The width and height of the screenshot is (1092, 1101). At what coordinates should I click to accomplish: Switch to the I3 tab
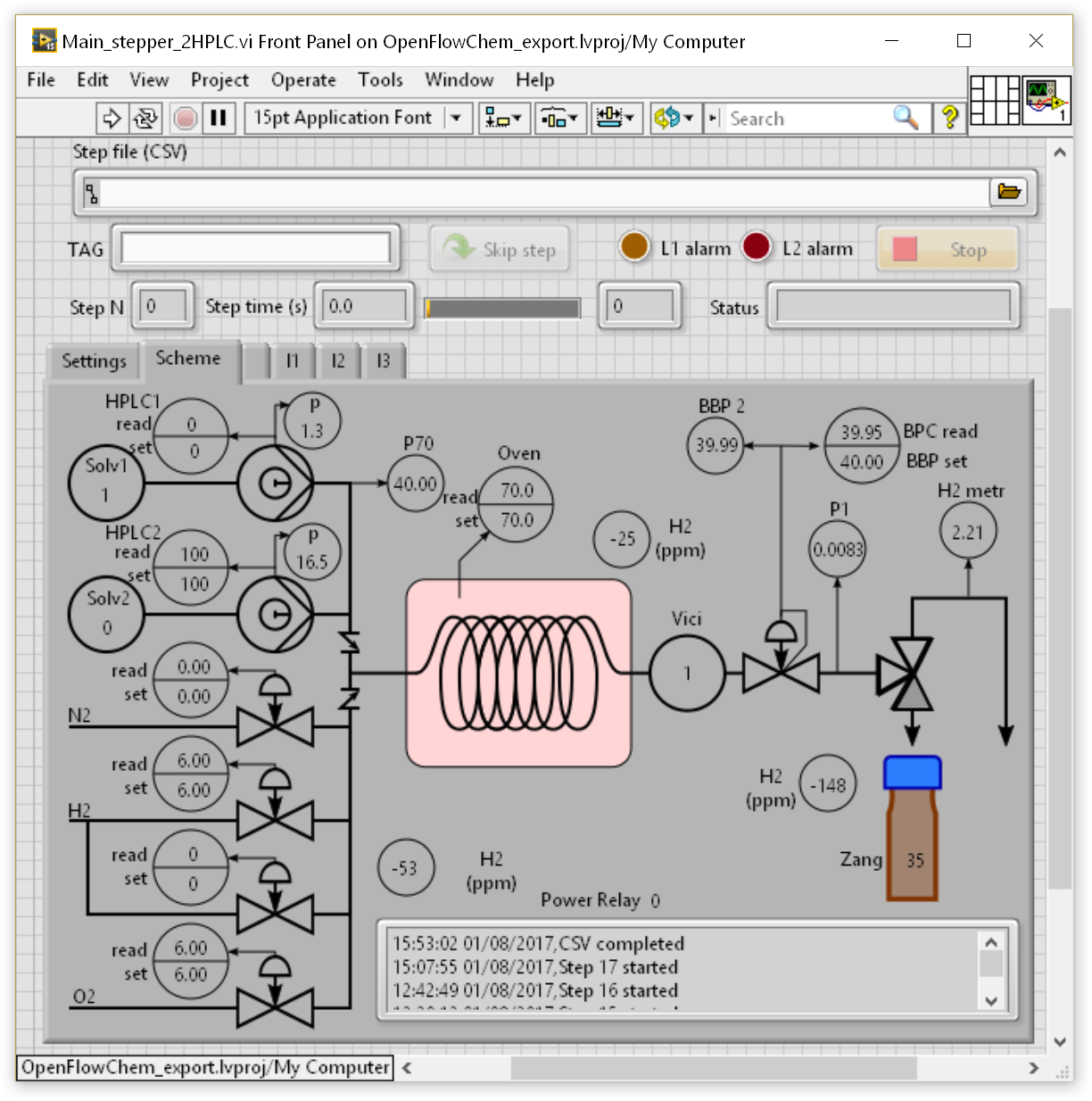click(x=383, y=360)
